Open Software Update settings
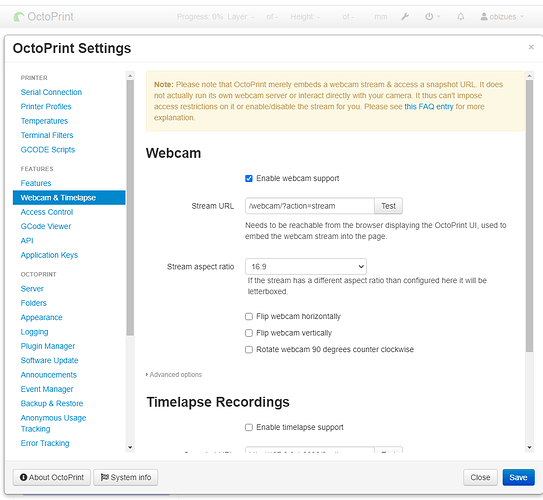Screen dimensions: 543x500 point(50,360)
